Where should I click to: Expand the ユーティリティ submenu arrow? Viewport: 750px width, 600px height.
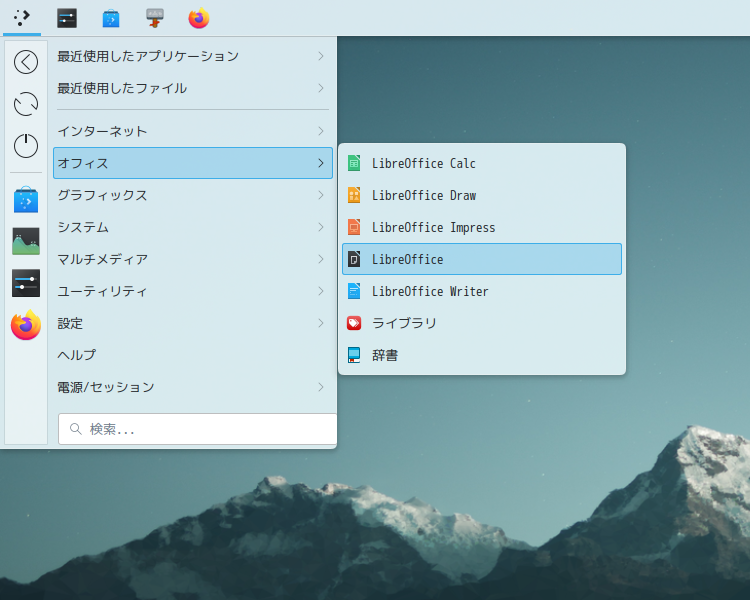pyautogui.click(x=321, y=291)
